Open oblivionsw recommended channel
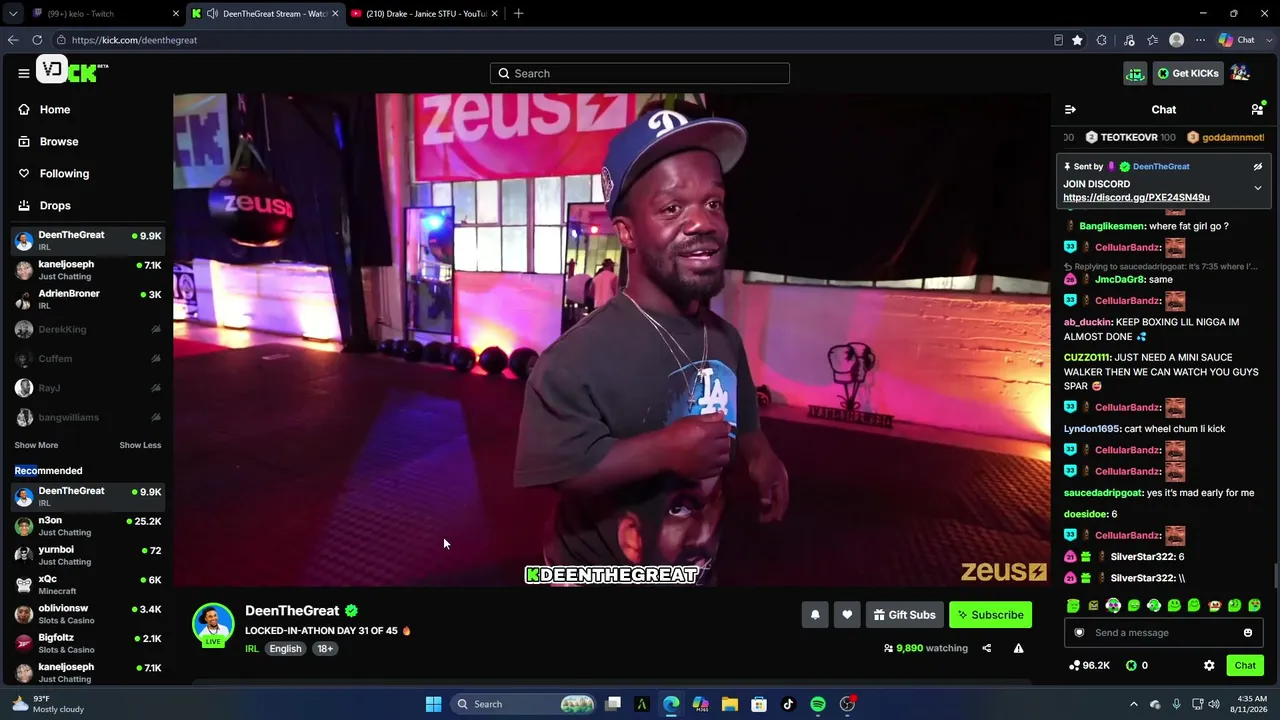Image resolution: width=1280 pixels, height=720 pixels. tap(88, 614)
